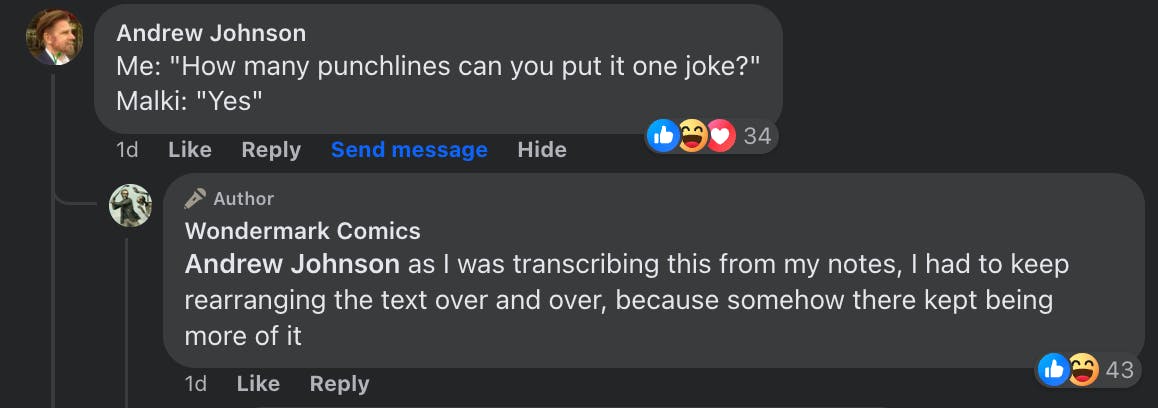Open the 43 reactions count
Screen dimensions: 1158x408
pos(1119,370)
